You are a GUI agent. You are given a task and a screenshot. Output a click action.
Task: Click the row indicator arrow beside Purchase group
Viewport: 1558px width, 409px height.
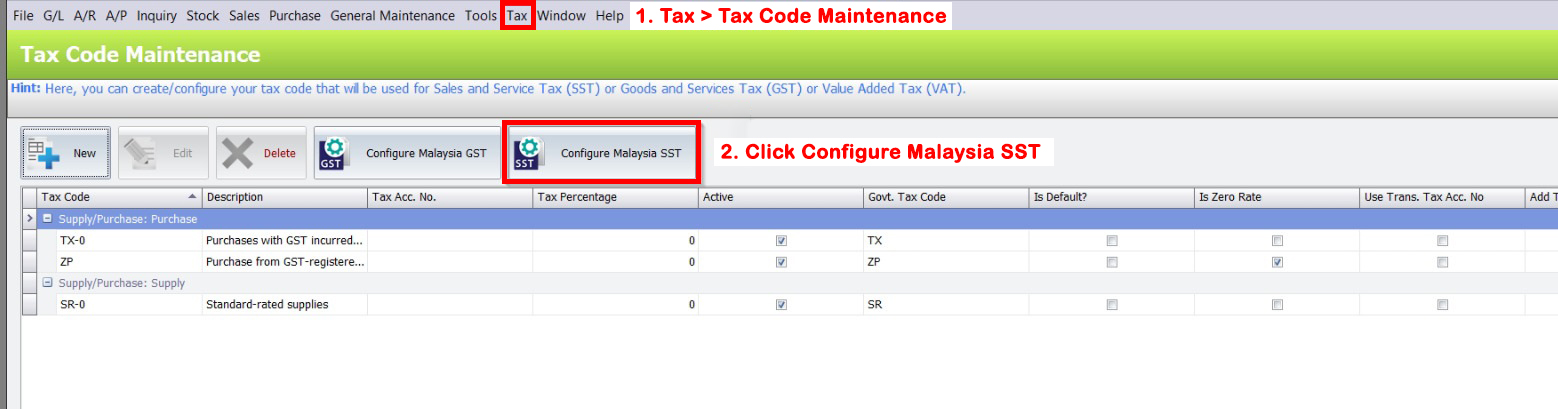pos(29,219)
